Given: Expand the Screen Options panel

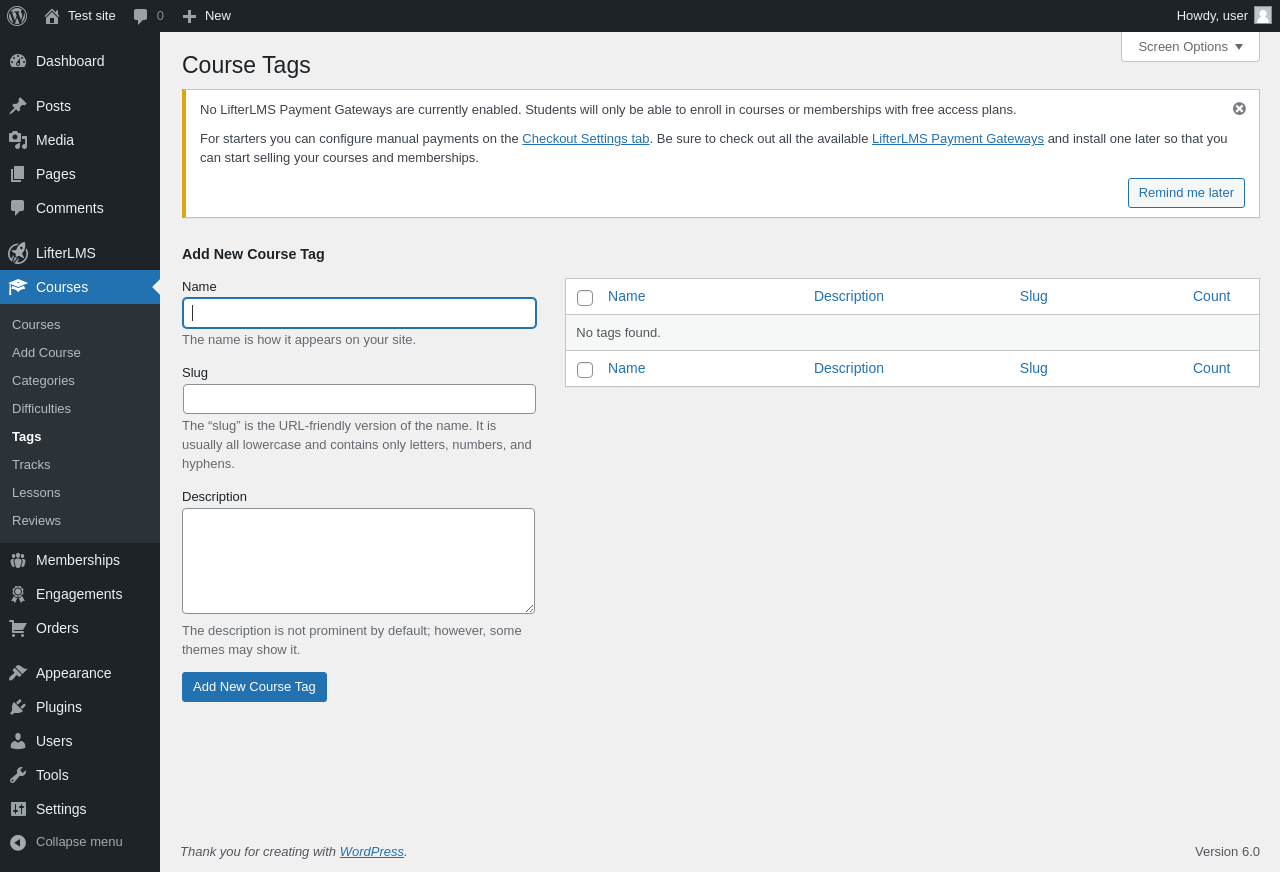Looking at the screenshot, I should 1190,46.
